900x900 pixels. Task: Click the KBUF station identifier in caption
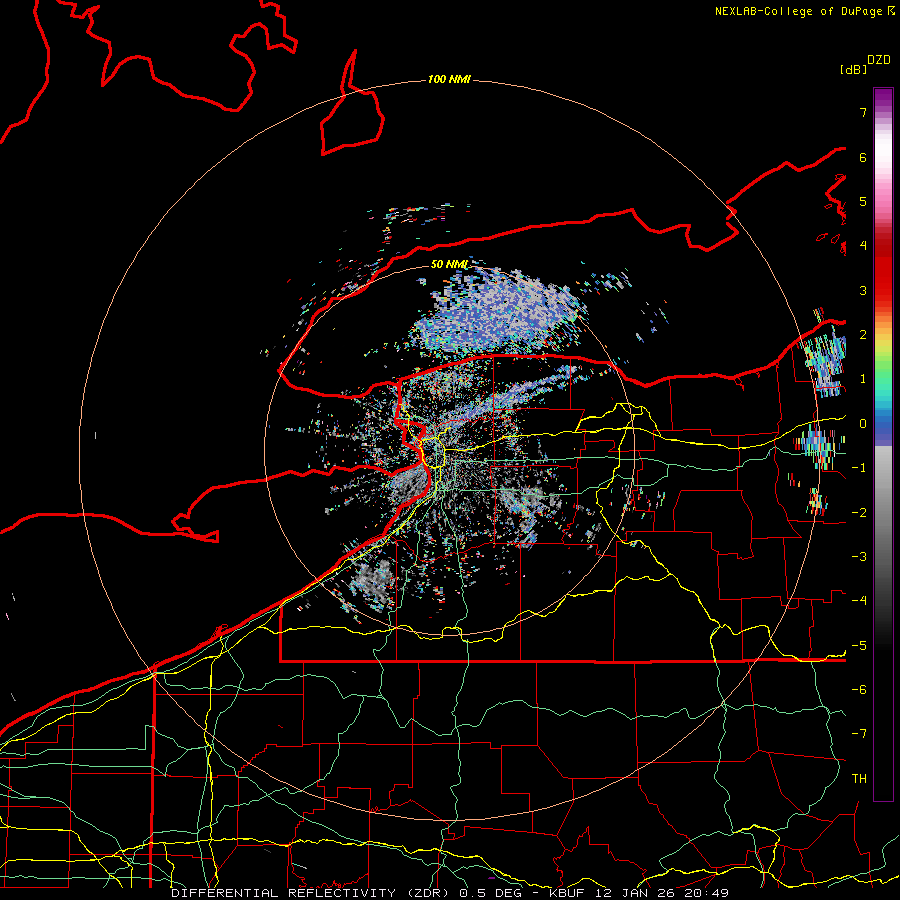[568, 893]
